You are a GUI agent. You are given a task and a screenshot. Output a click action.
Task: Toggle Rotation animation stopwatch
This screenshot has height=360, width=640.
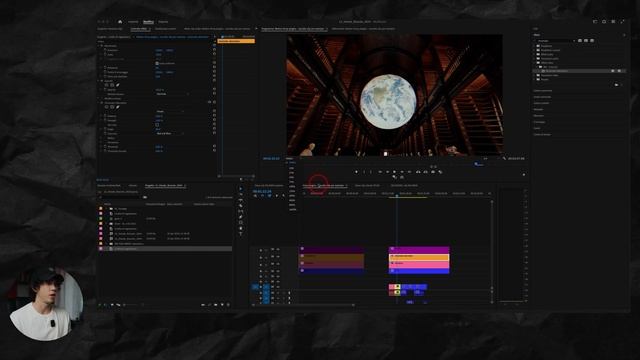tap(105, 68)
